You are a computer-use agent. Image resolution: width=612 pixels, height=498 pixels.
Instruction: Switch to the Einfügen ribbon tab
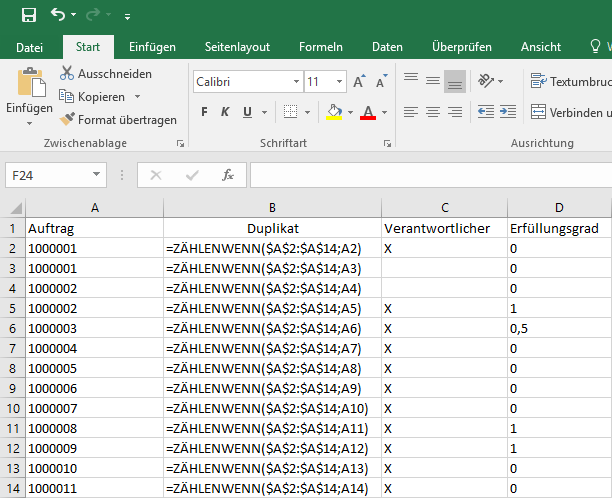click(x=152, y=47)
